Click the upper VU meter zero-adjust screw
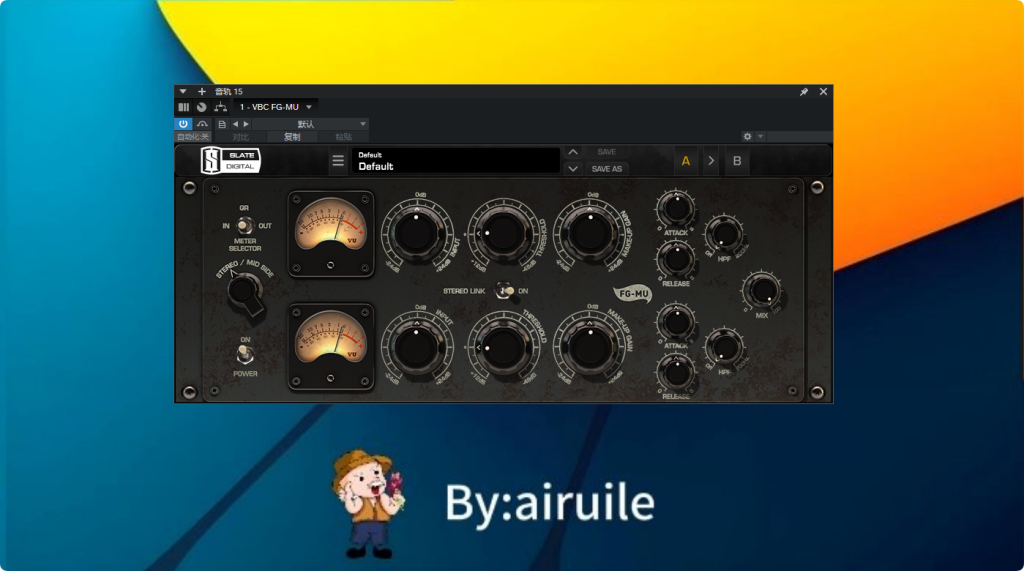 click(x=330, y=265)
